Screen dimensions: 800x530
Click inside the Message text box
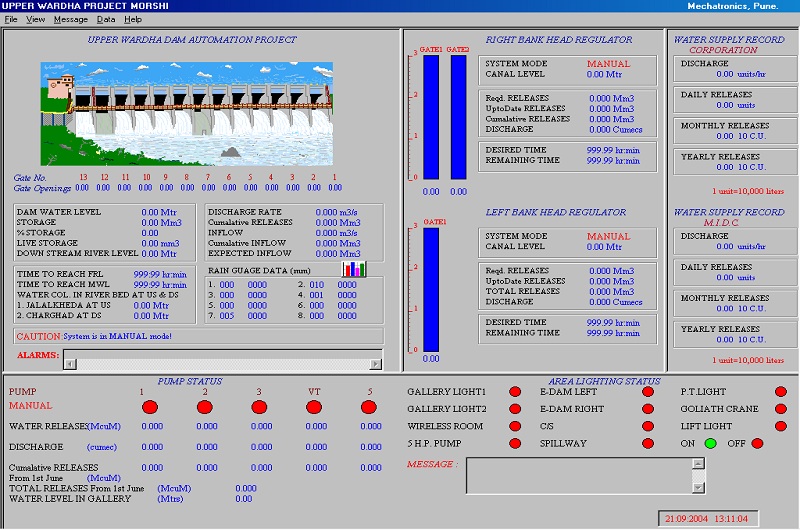580,476
